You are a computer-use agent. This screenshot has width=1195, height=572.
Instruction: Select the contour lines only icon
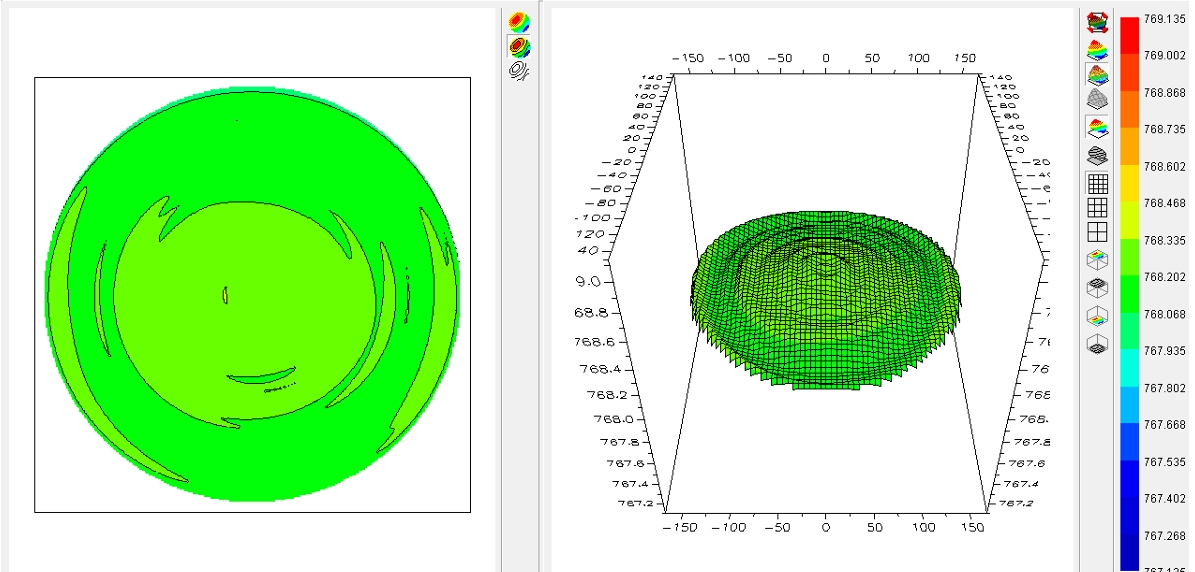(x=519, y=70)
